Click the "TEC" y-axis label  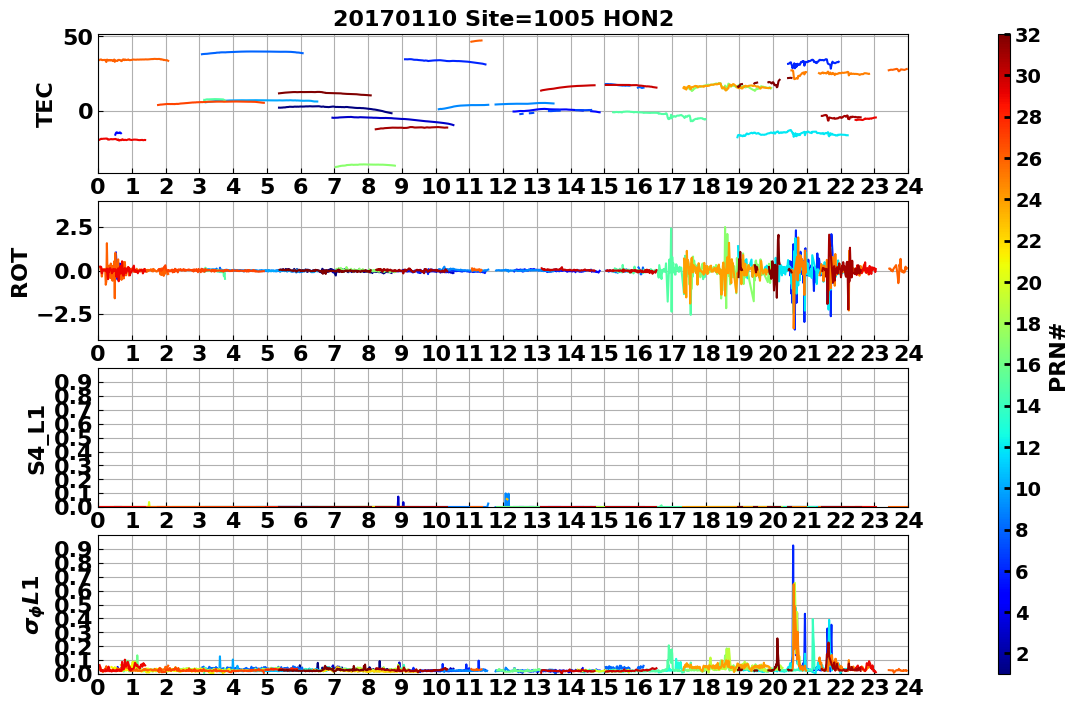[45, 104]
